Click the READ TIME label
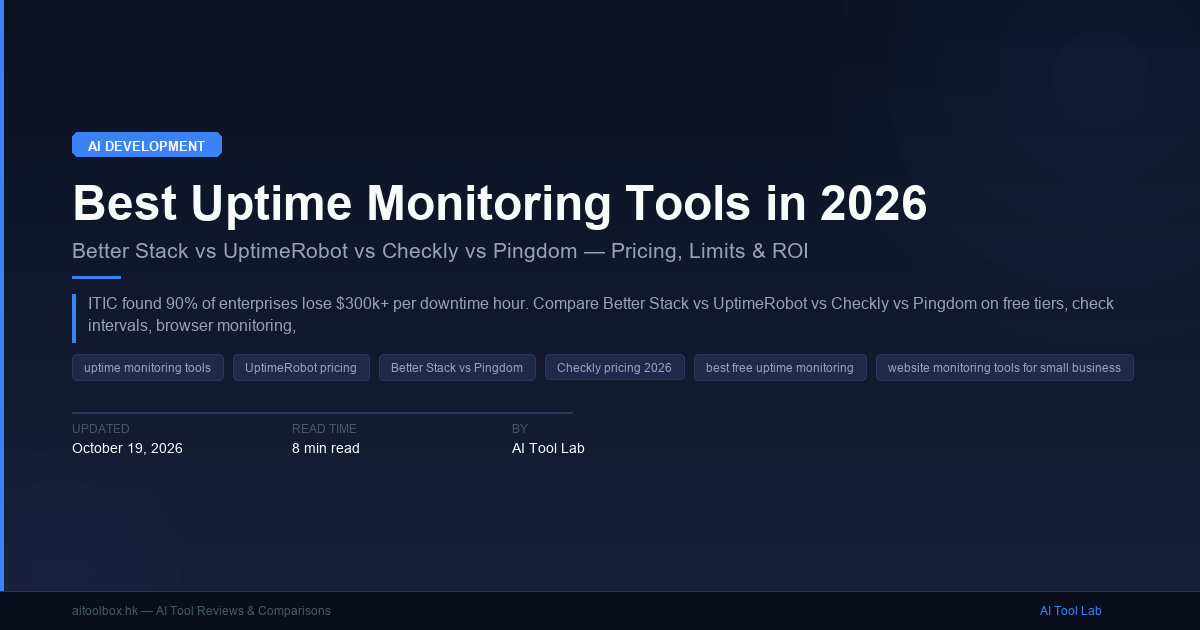Image resolution: width=1200 pixels, height=630 pixels. (x=324, y=429)
